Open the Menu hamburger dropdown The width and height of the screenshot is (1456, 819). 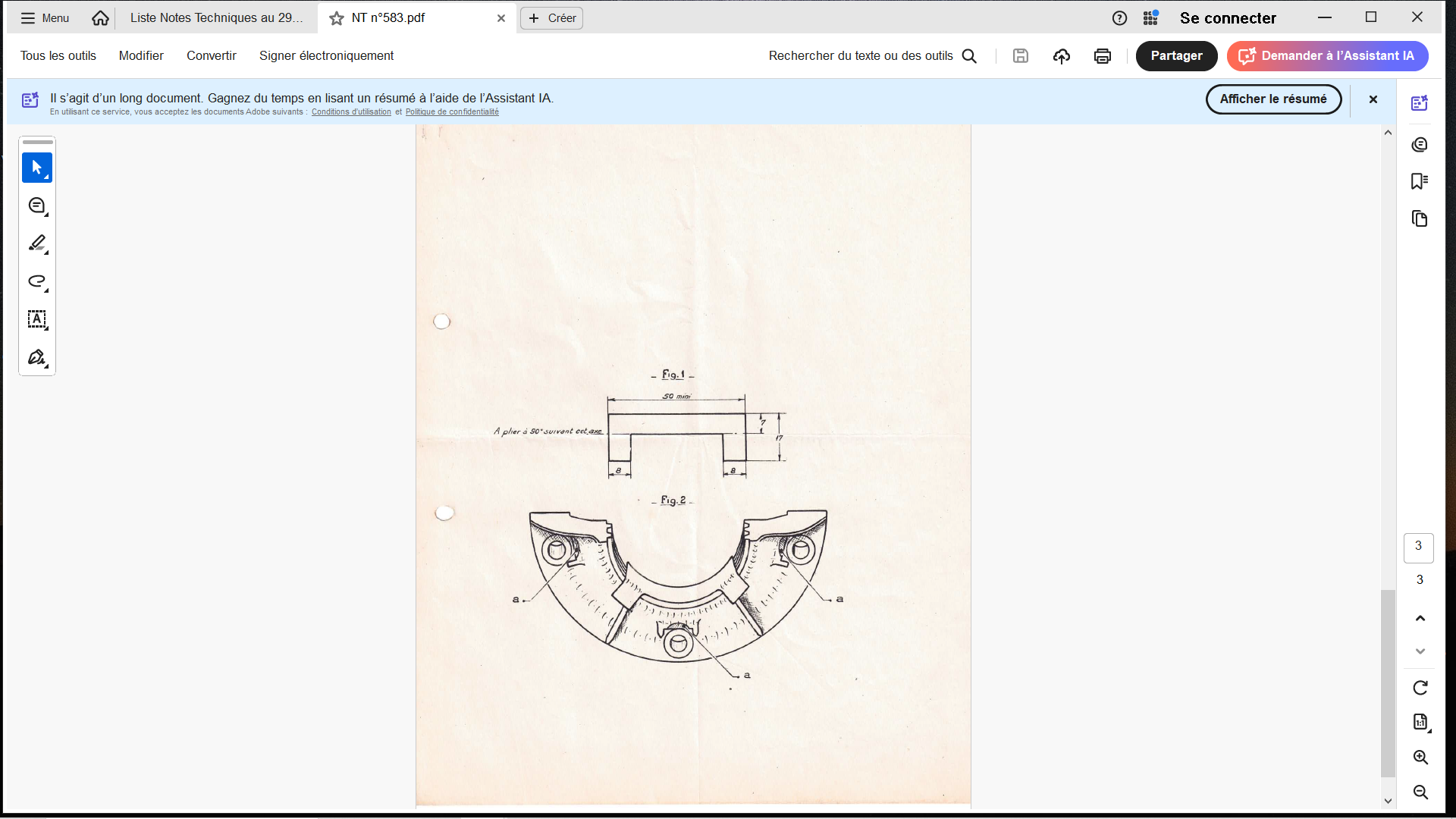pyautogui.click(x=45, y=18)
